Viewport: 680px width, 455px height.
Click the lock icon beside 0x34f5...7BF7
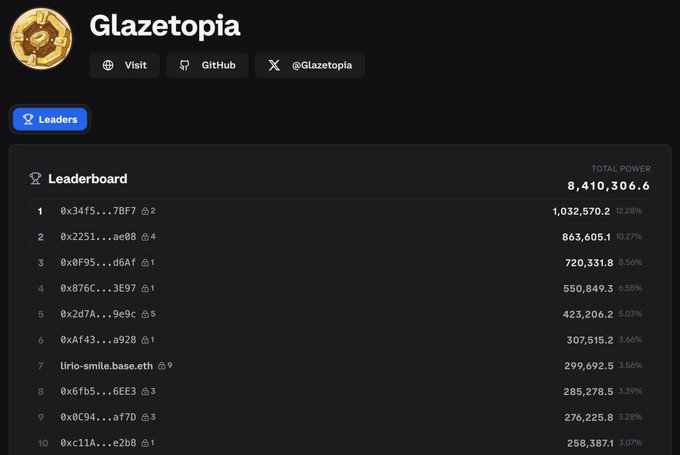[x=146, y=212]
